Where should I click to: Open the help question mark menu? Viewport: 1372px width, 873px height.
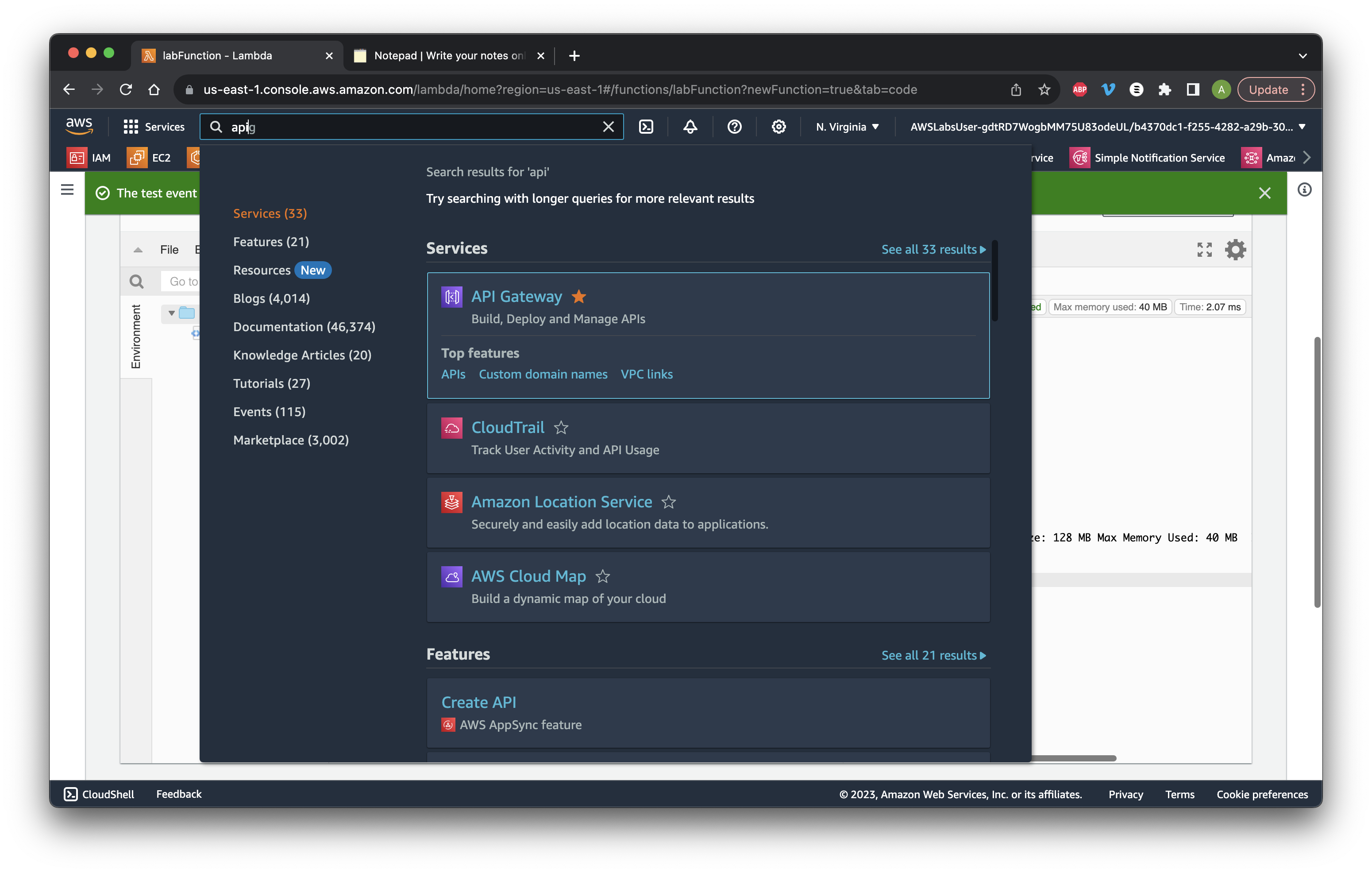734,127
